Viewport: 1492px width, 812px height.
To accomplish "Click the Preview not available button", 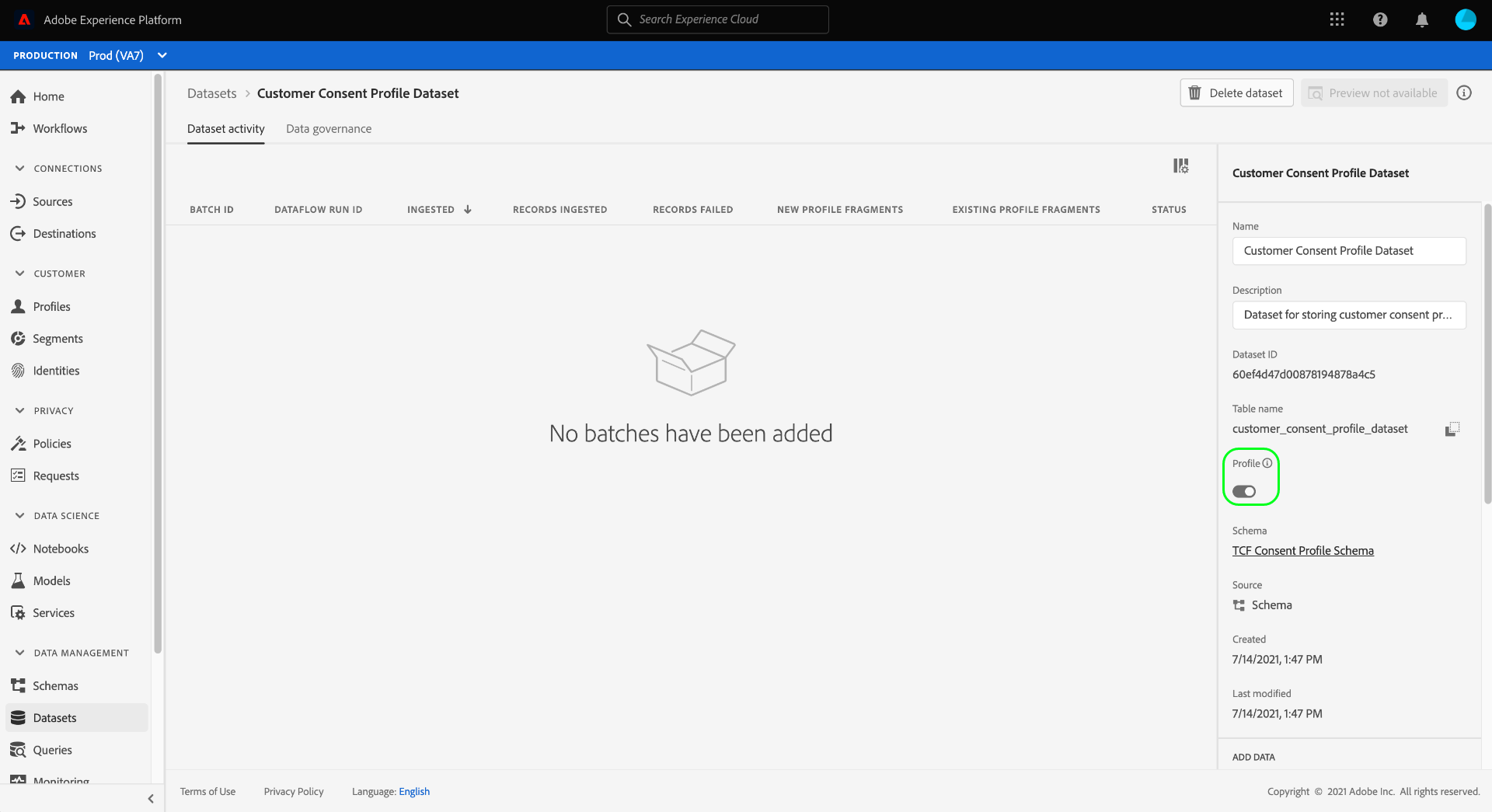I will point(1374,93).
